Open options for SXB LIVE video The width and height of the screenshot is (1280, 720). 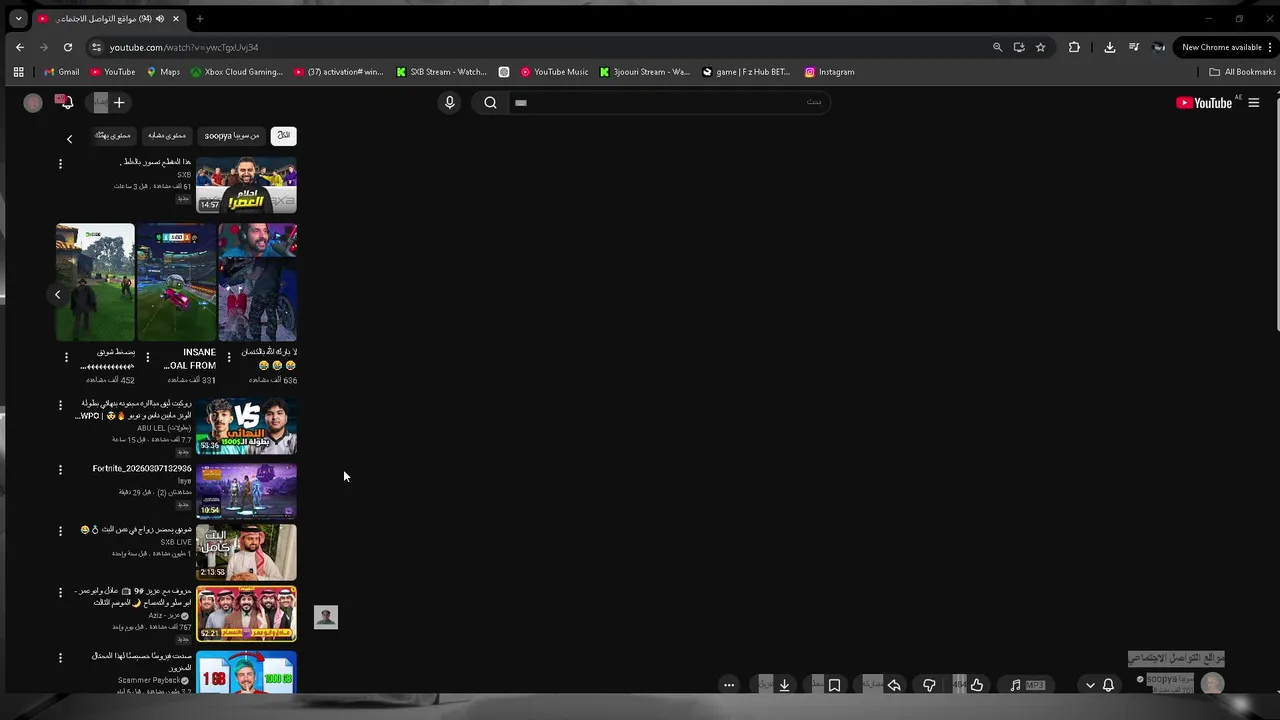[60, 531]
